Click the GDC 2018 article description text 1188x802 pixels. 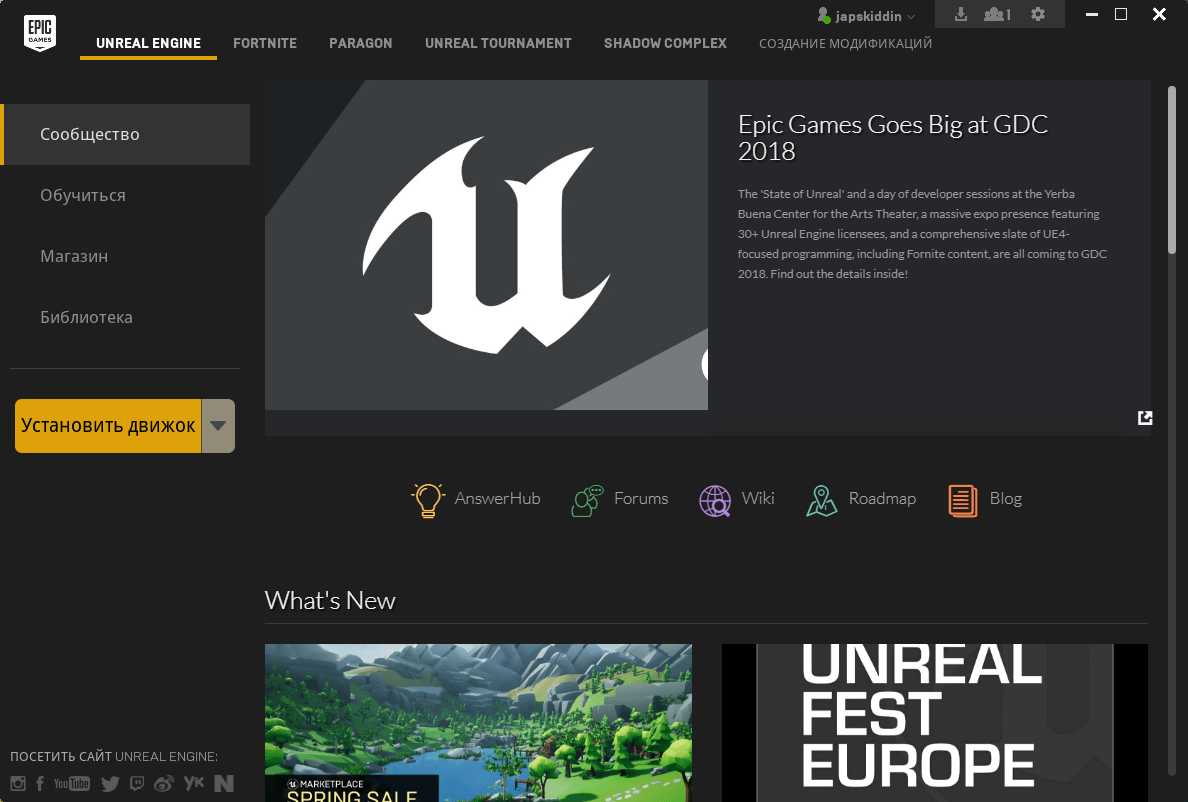922,234
